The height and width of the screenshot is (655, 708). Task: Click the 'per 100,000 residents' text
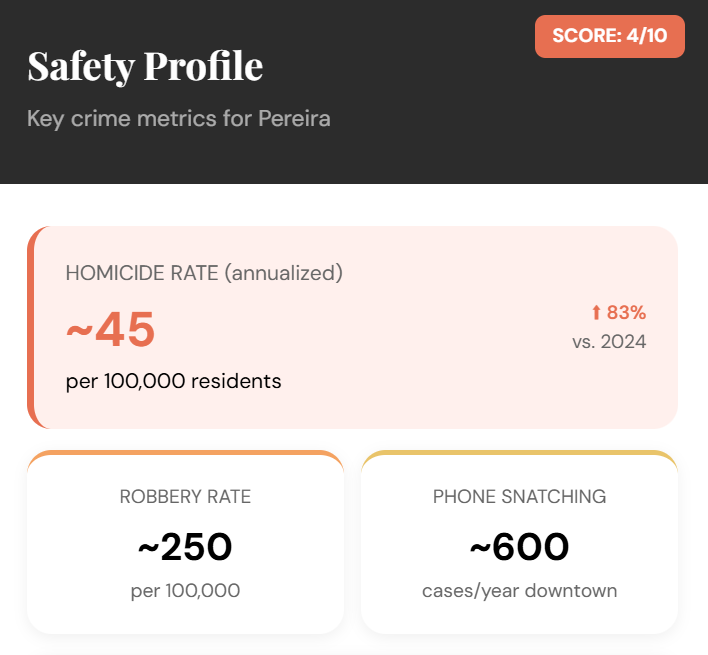coord(173,381)
